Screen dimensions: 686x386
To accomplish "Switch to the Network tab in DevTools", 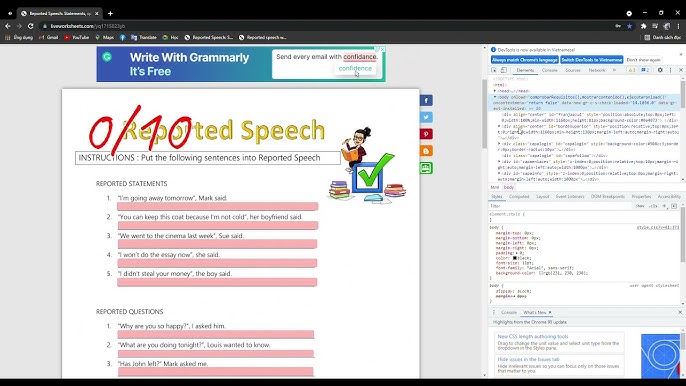I will click(x=597, y=70).
